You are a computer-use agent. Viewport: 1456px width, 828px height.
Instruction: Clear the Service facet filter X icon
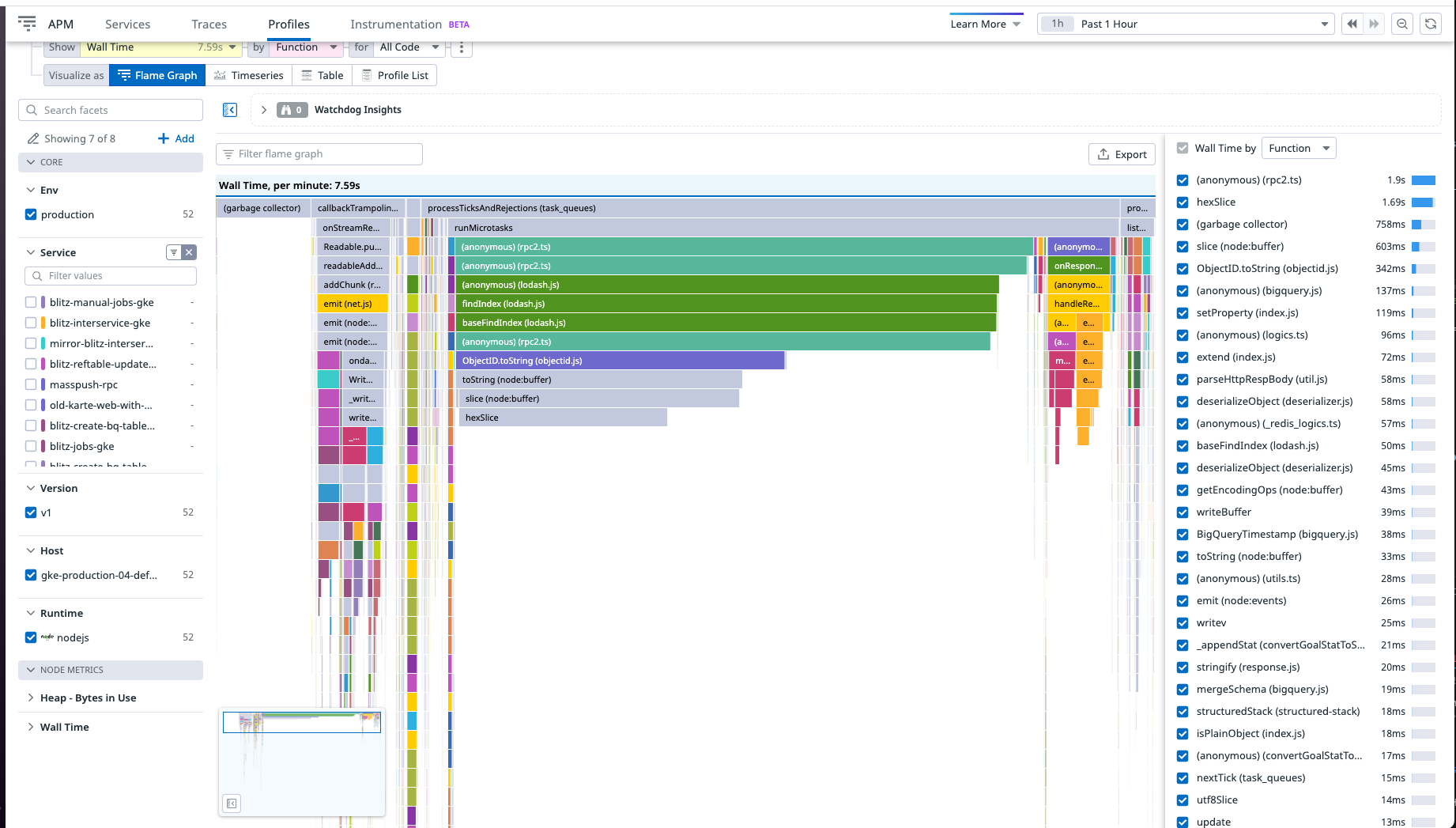tap(189, 252)
